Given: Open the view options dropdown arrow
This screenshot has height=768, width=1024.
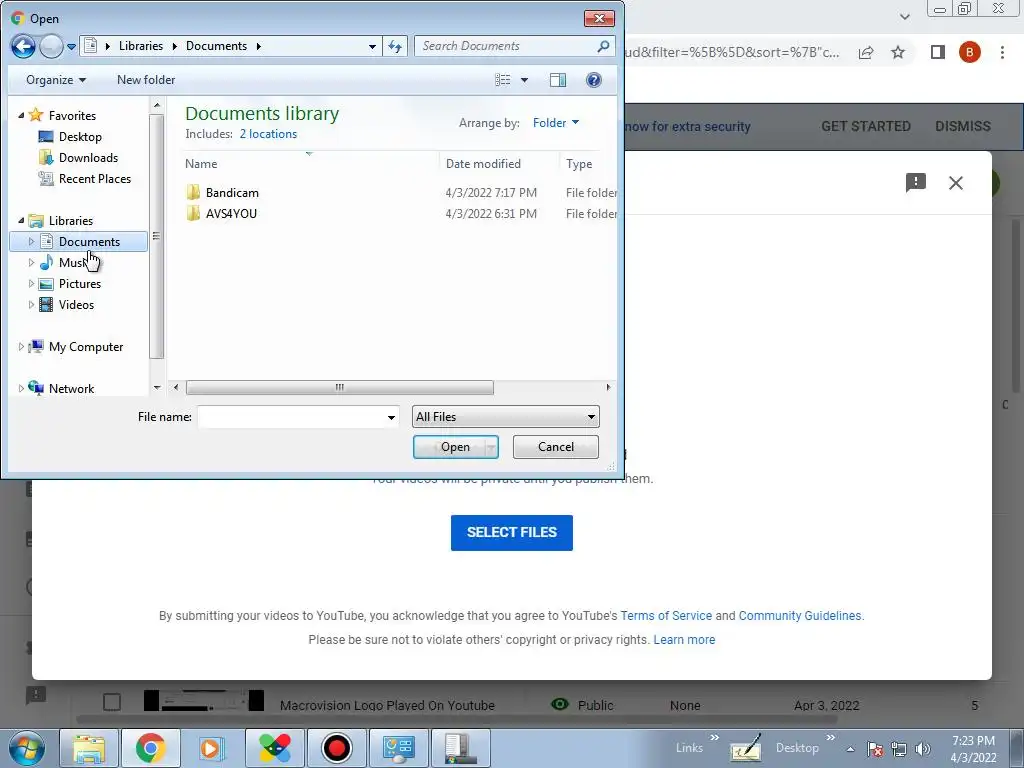Looking at the screenshot, I should [524, 80].
